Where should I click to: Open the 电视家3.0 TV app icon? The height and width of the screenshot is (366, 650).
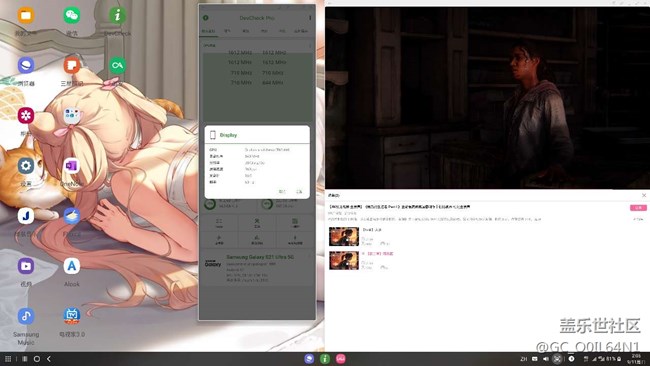click(x=72, y=316)
